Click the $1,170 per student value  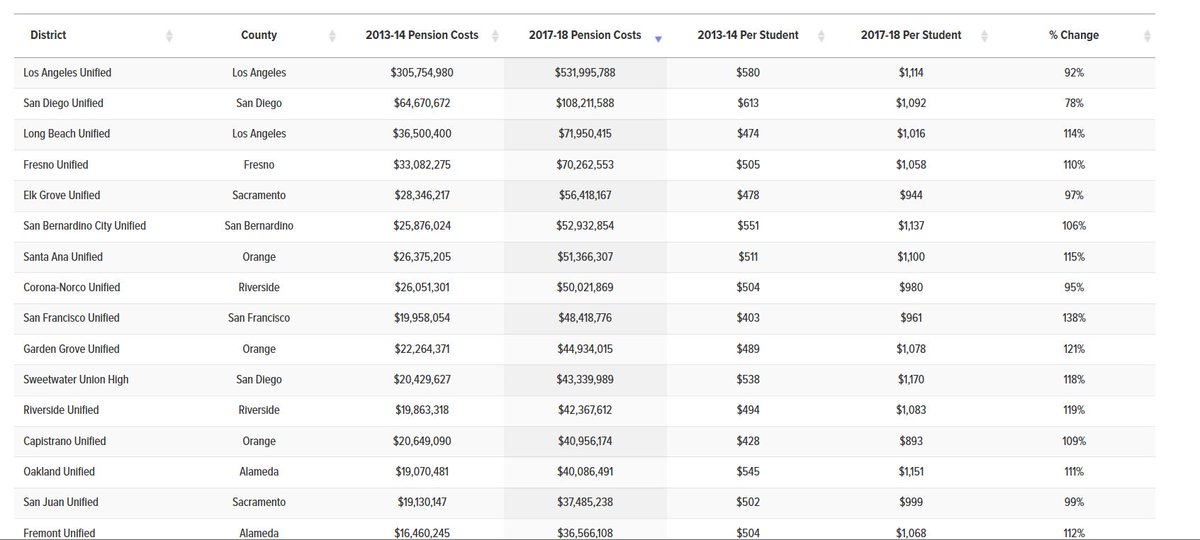[x=911, y=380]
